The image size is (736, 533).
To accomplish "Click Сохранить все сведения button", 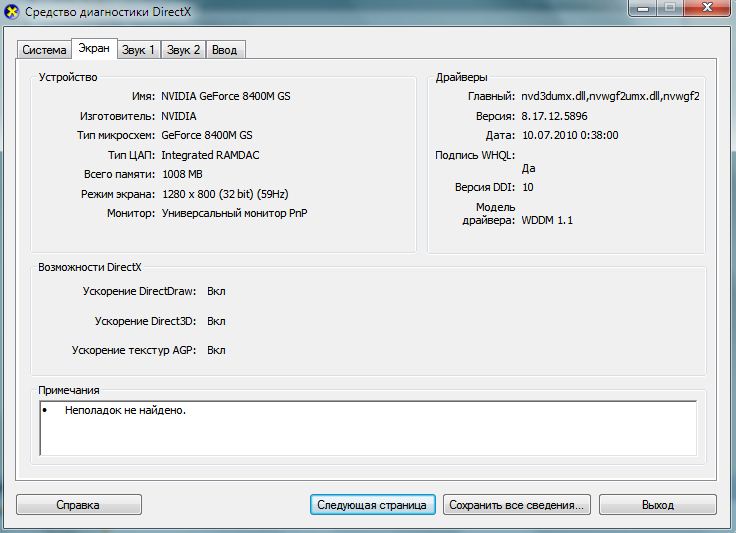I will [517, 505].
